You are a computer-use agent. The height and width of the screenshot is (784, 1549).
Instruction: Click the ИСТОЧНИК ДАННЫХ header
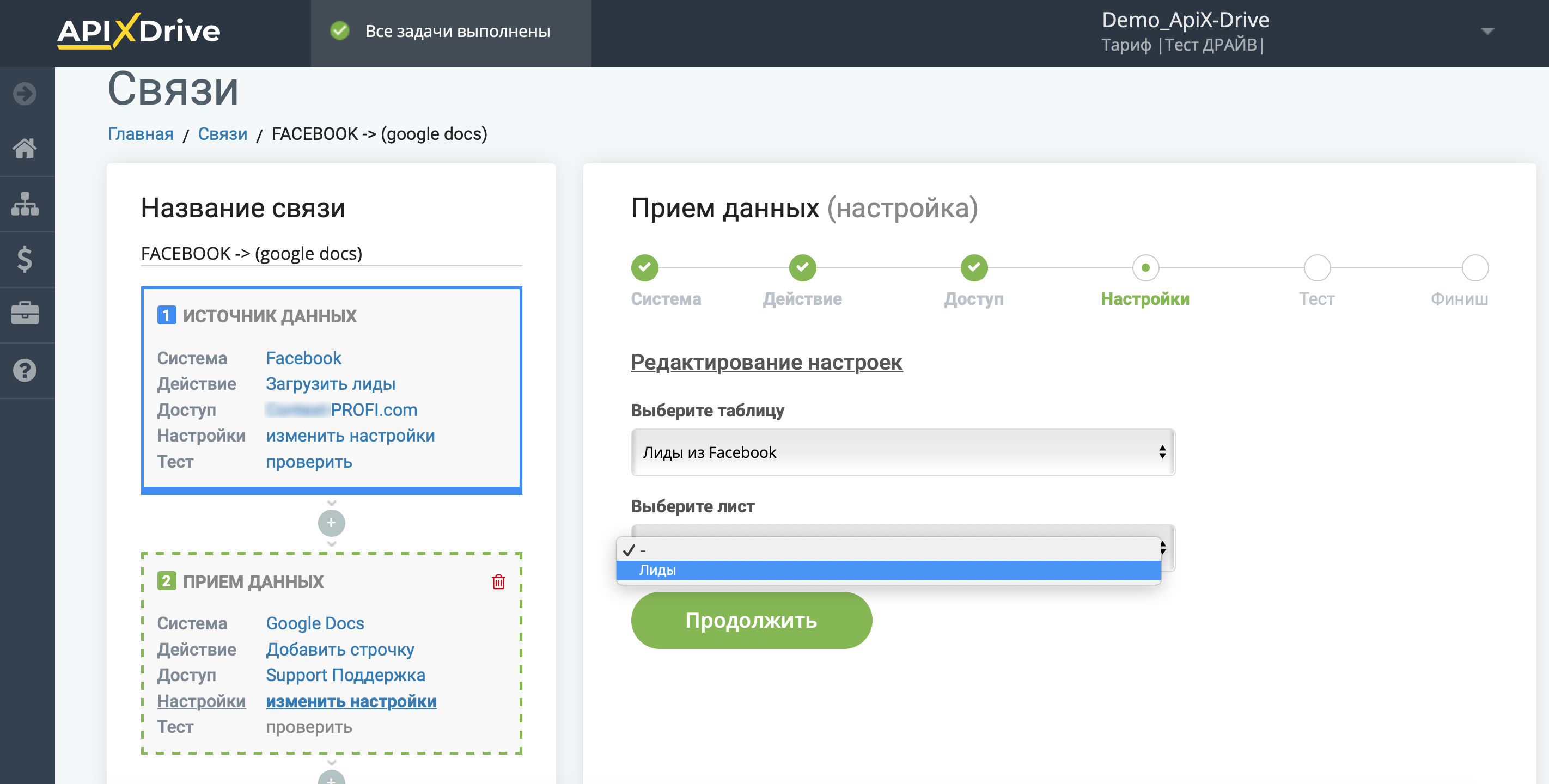(270, 316)
